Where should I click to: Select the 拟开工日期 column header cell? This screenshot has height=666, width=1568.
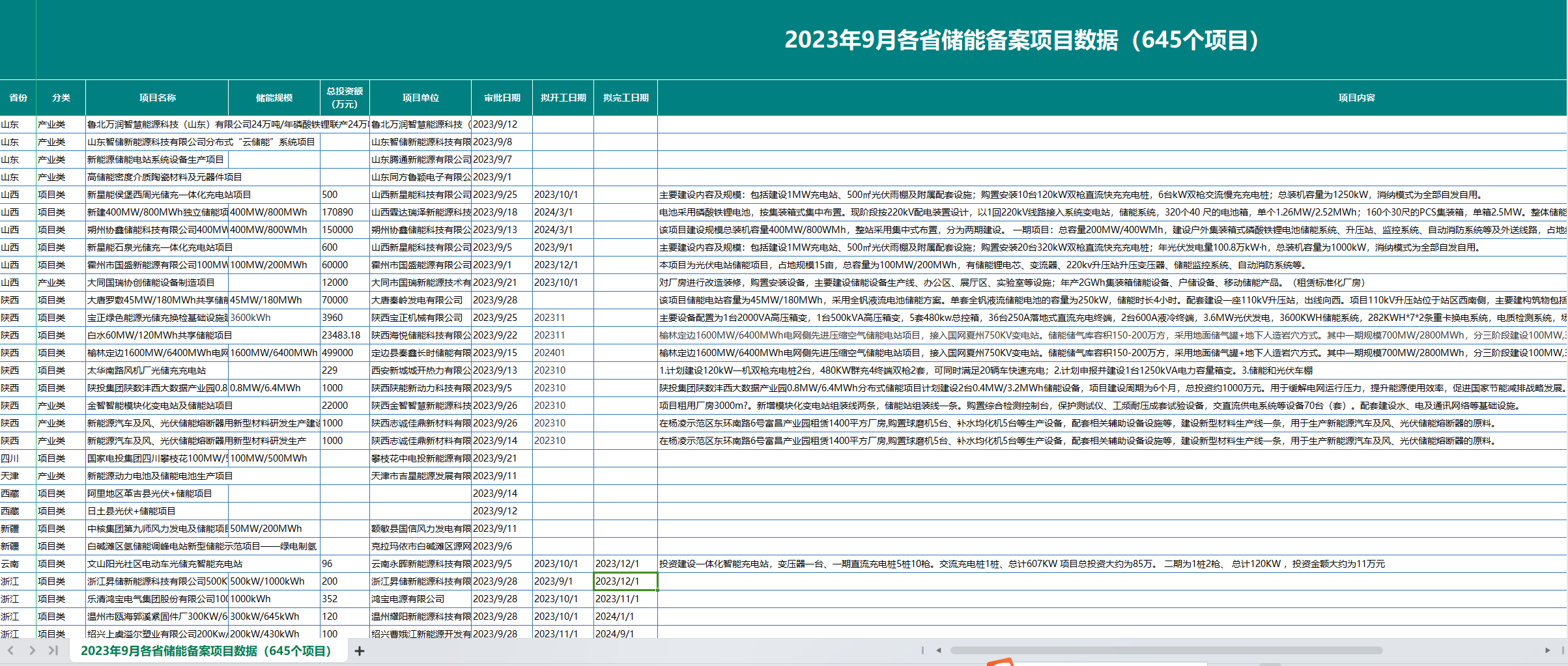pyautogui.click(x=563, y=98)
